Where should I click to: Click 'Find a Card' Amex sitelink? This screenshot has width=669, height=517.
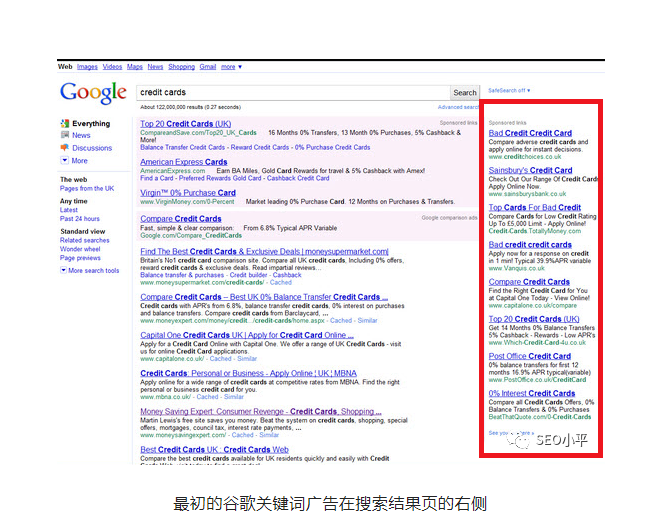point(157,178)
